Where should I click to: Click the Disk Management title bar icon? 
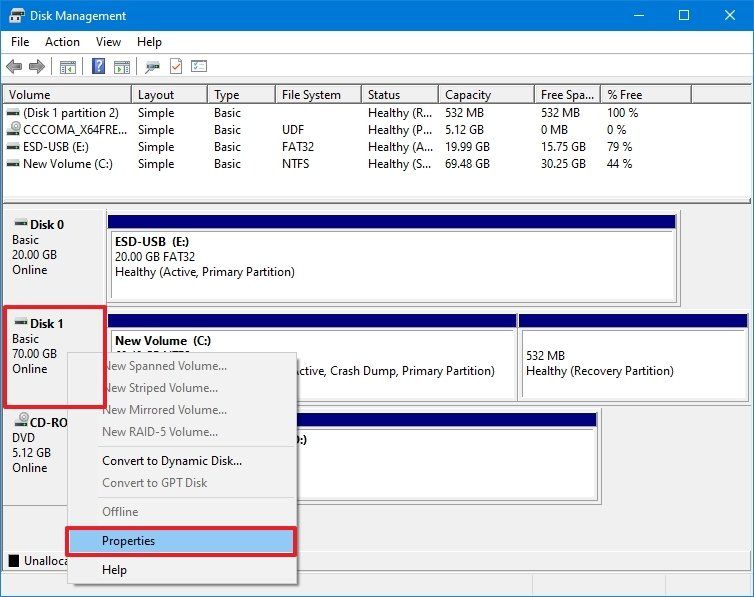click(16, 15)
